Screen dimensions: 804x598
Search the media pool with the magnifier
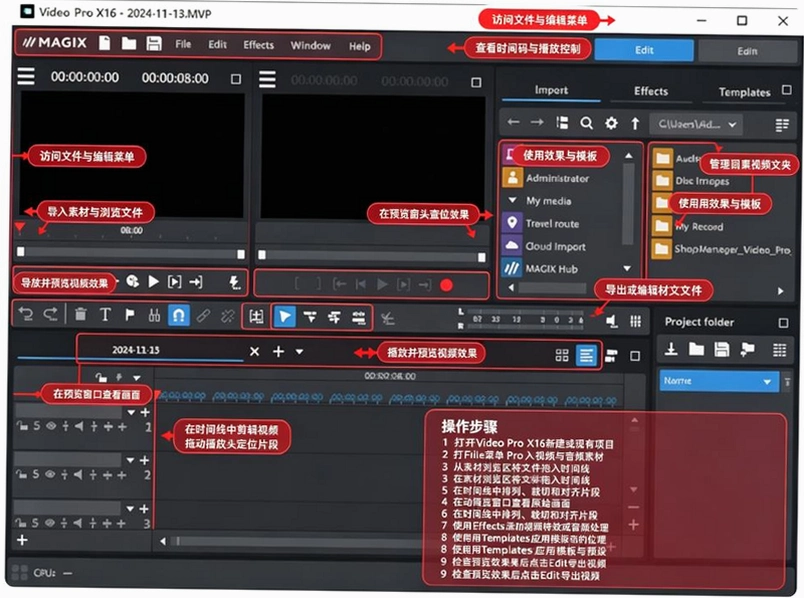coord(587,123)
